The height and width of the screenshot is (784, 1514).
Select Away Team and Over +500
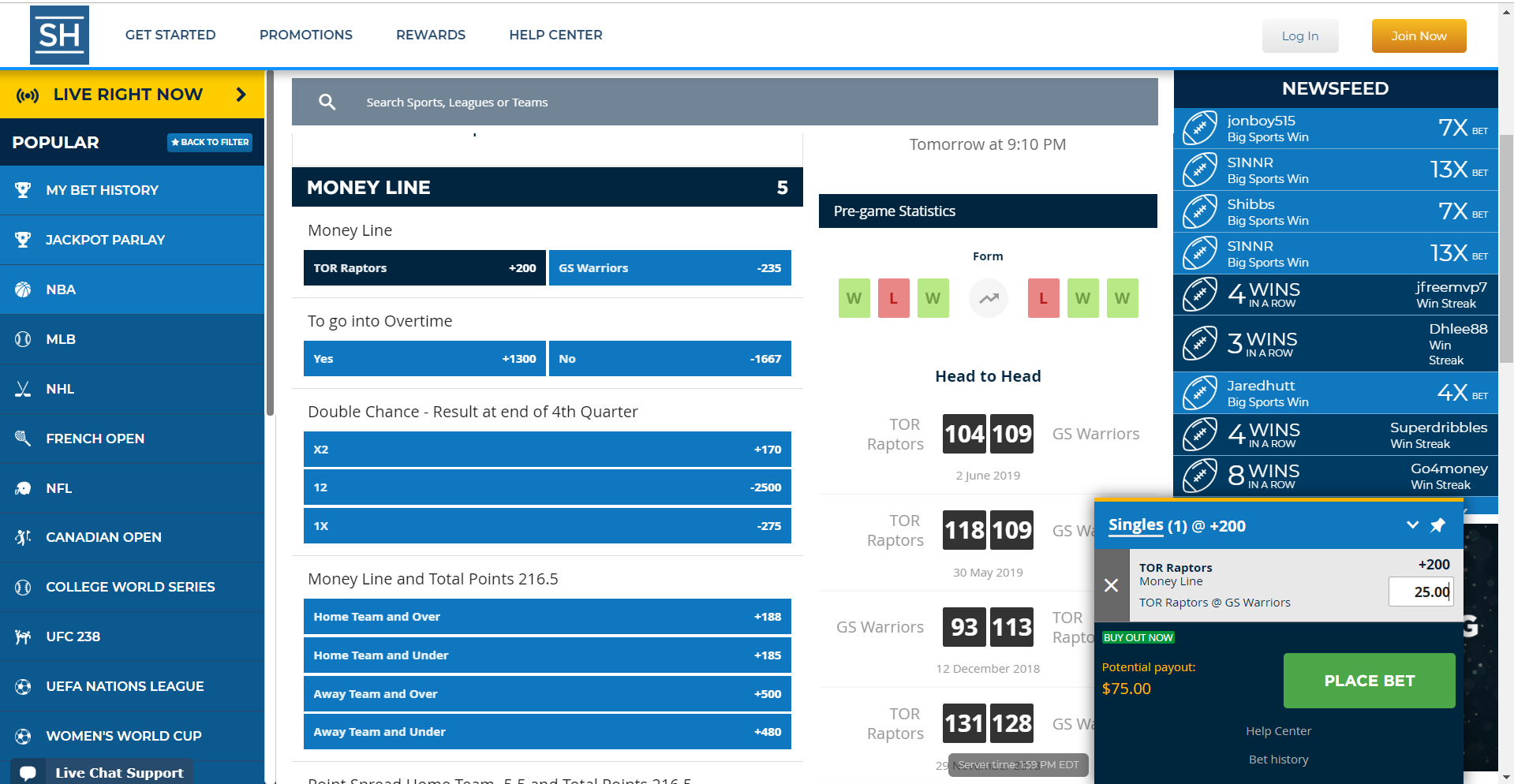[548, 694]
